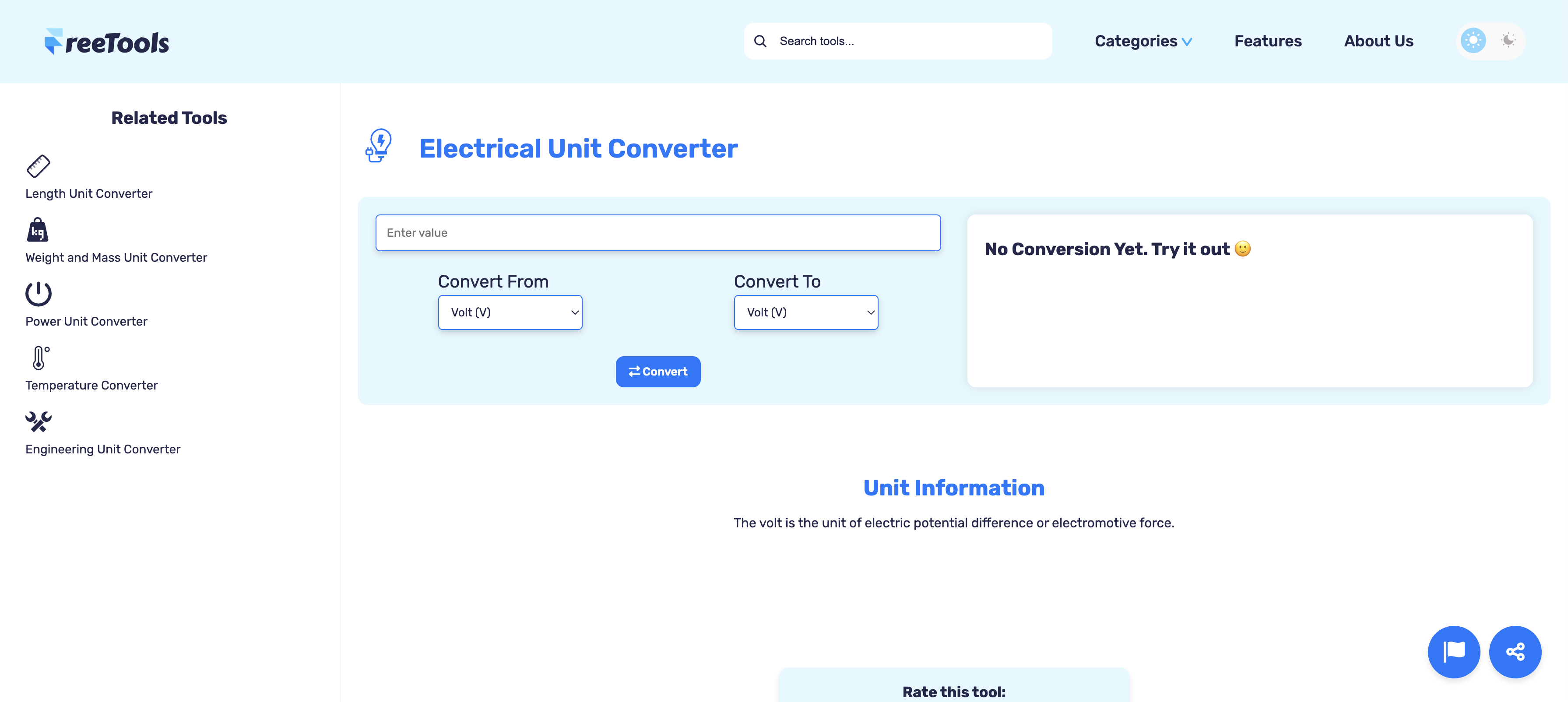Open the Convert From unit dropdown
This screenshot has width=1568, height=702.
[510, 312]
